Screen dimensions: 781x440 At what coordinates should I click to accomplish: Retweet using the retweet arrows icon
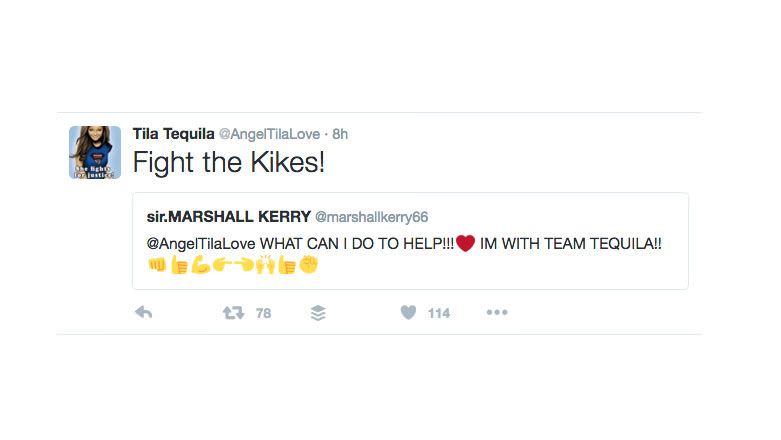click(x=231, y=313)
